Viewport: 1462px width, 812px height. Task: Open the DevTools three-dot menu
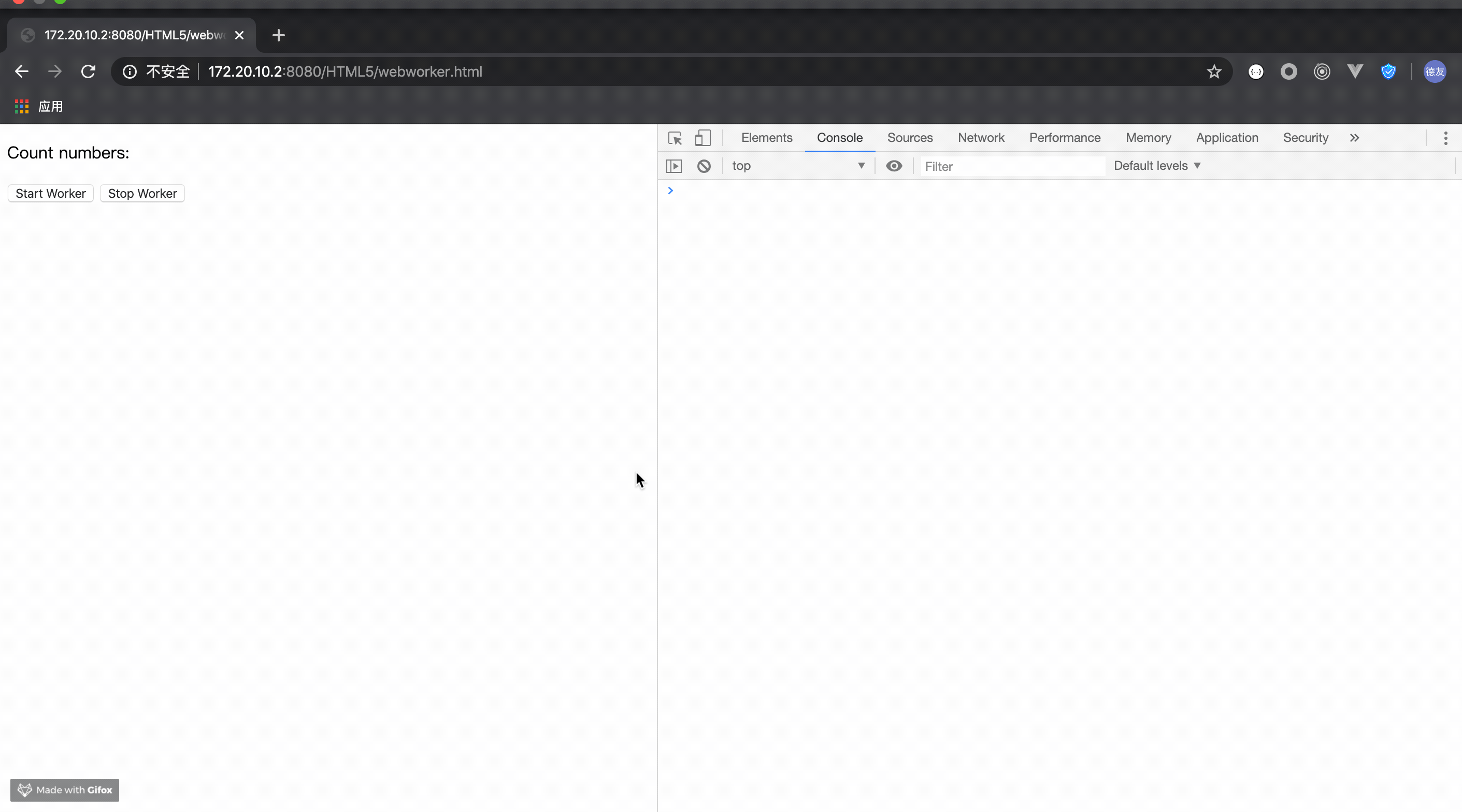(1445, 138)
